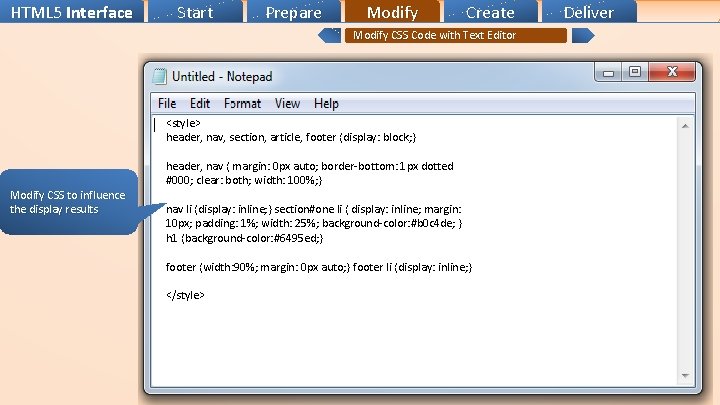Click the footer {width:90% line
The height and width of the screenshot is (405, 720).
(319, 267)
